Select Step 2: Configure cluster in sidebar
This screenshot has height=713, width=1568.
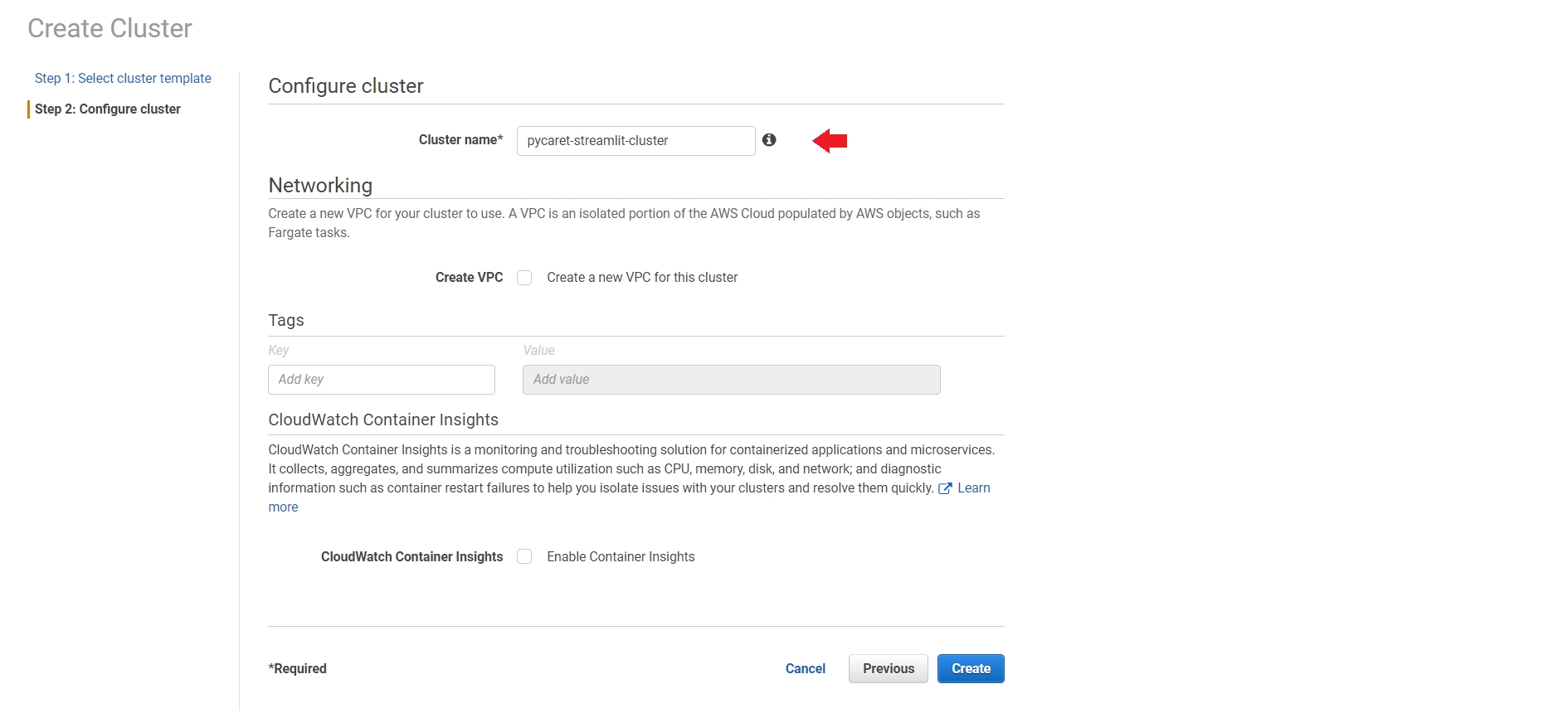pyautogui.click(x=107, y=109)
